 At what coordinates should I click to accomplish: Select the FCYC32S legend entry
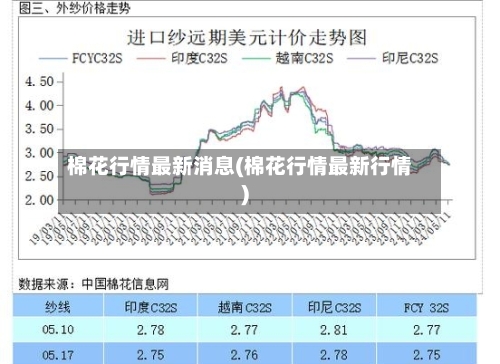(x=81, y=59)
